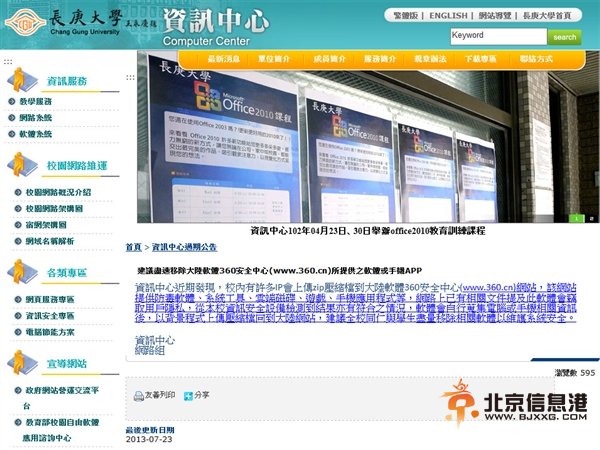This screenshot has width=600, height=450.
Task: Click the bullet icon beside 教學服務
Action: 11,101
